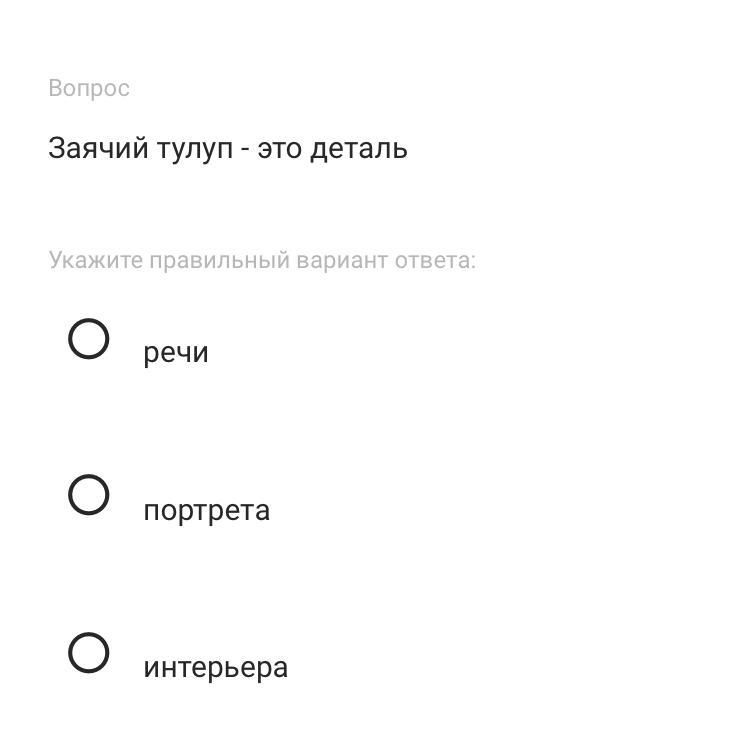The height and width of the screenshot is (750, 750).
Task: Click the word 'деталь' in the question
Action: (359, 149)
